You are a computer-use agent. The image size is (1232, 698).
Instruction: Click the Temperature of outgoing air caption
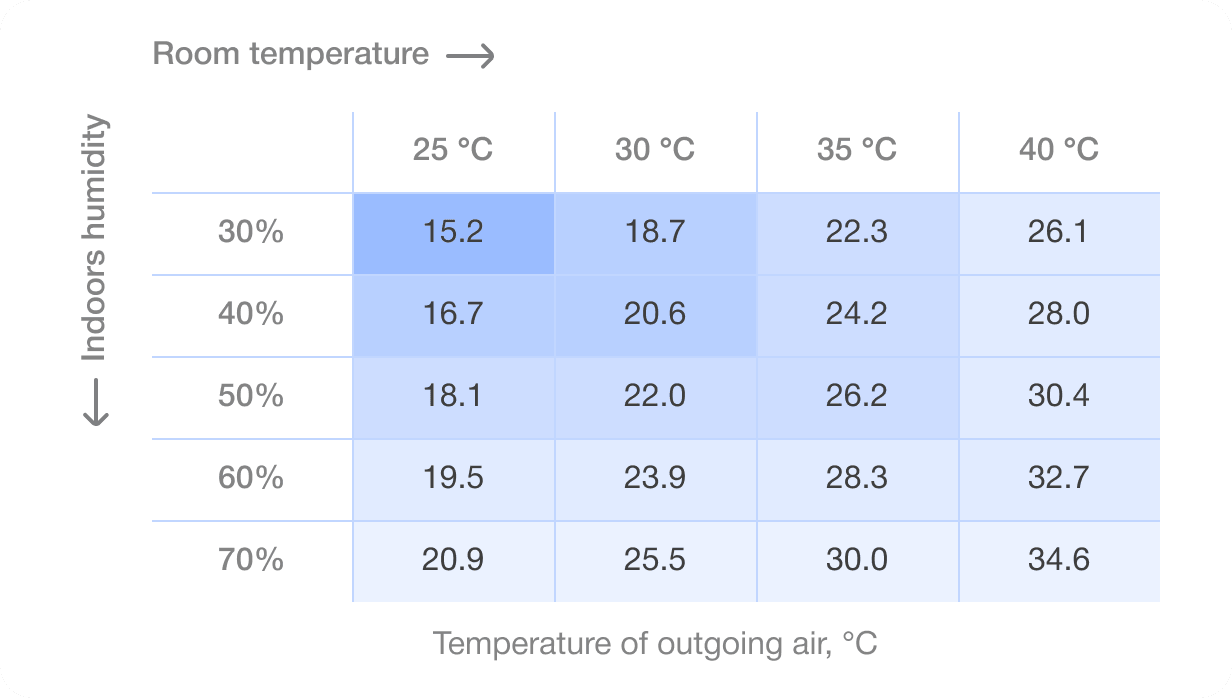click(x=655, y=643)
